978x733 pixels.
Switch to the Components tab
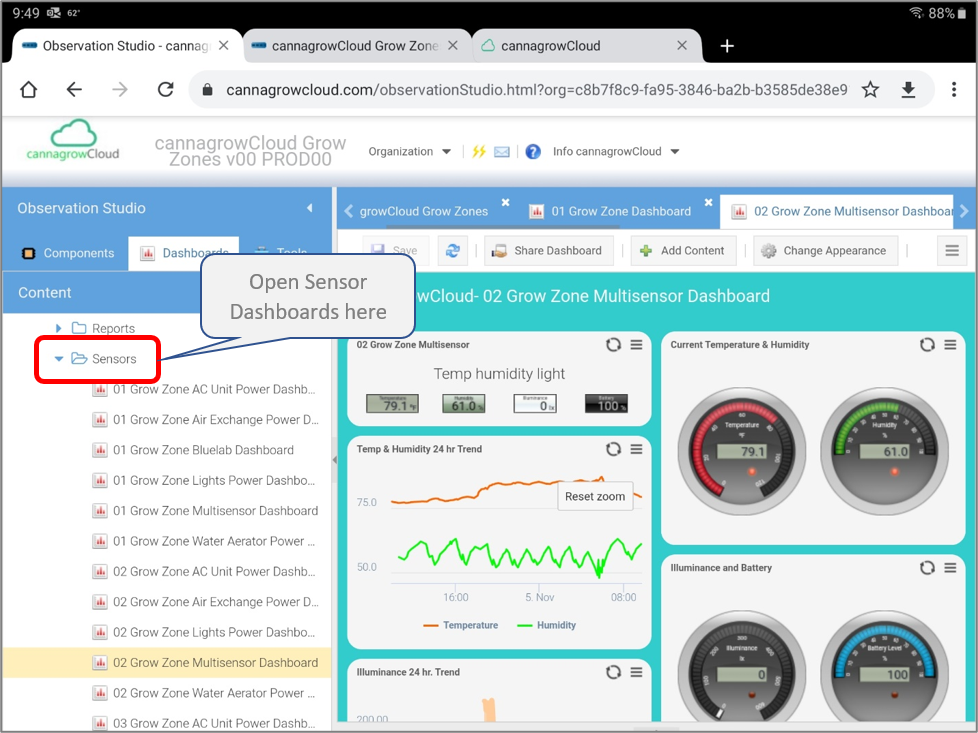coord(68,253)
